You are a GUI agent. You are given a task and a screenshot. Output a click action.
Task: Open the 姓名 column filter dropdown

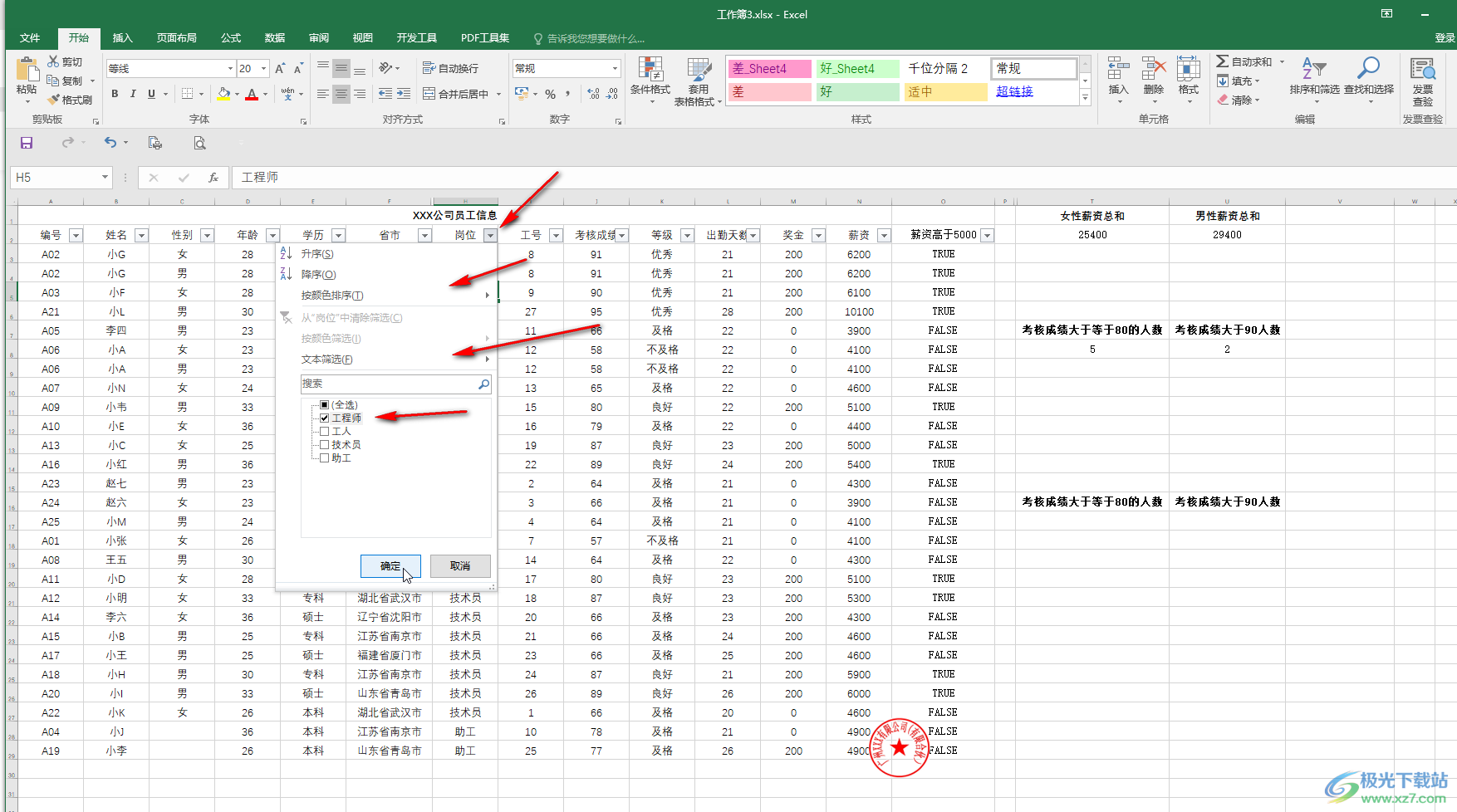point(141,236)
